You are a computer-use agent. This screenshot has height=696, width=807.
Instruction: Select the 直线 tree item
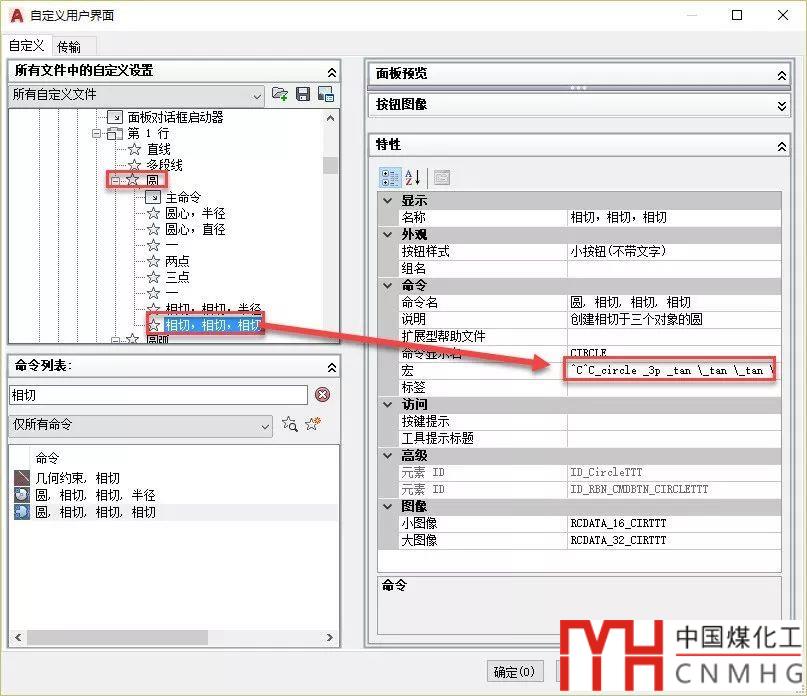[x=159, y=149]
